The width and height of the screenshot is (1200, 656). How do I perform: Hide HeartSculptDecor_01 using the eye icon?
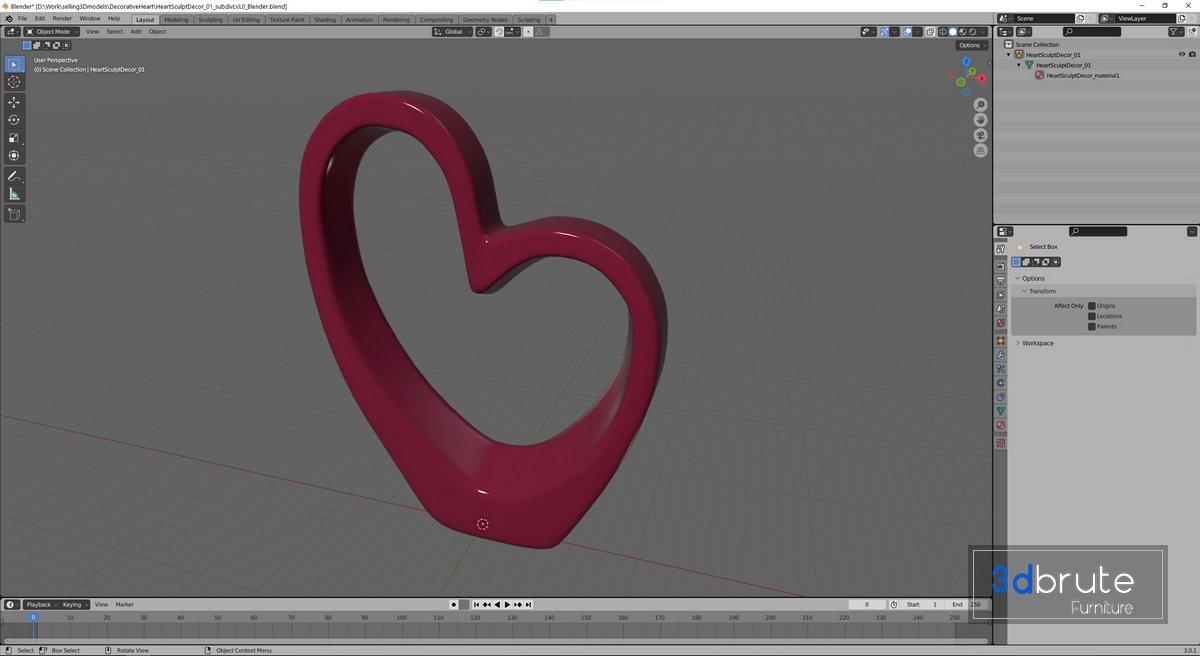click(1181, 54)
